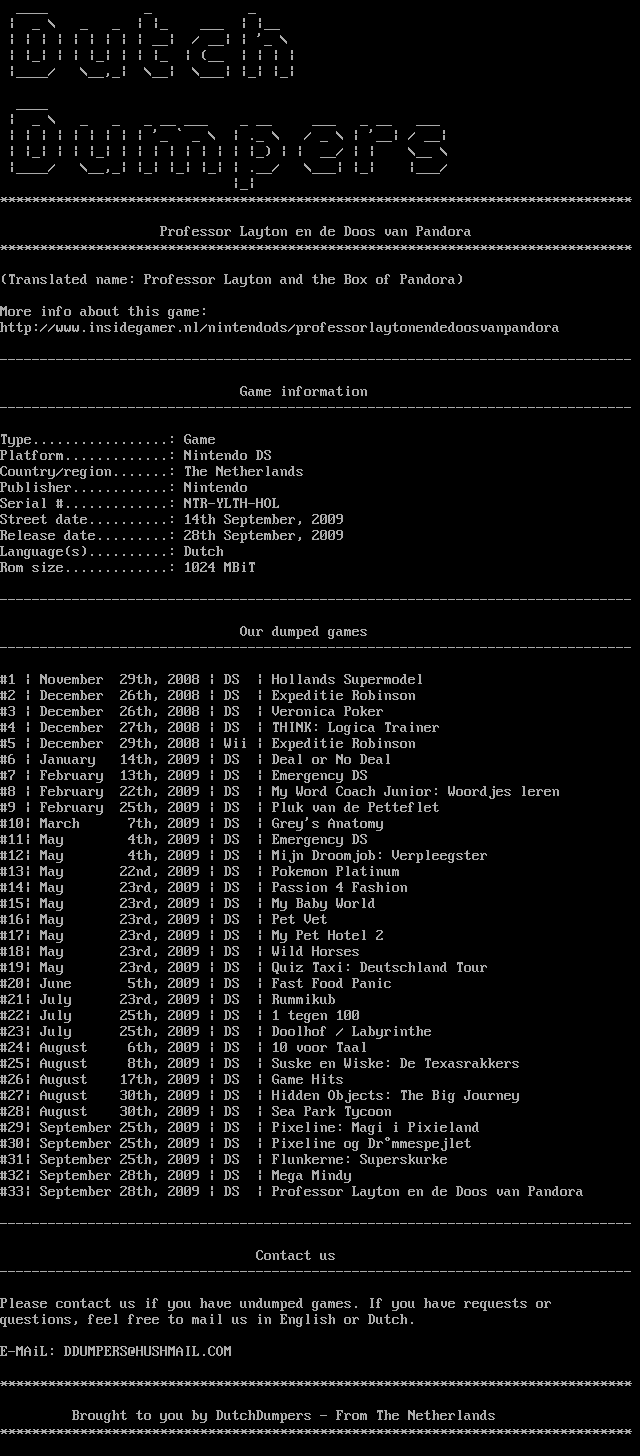Select the 'My Baby World' entry
The image size is (640, 1456).
pyautogui.click(x=323, y=904)
